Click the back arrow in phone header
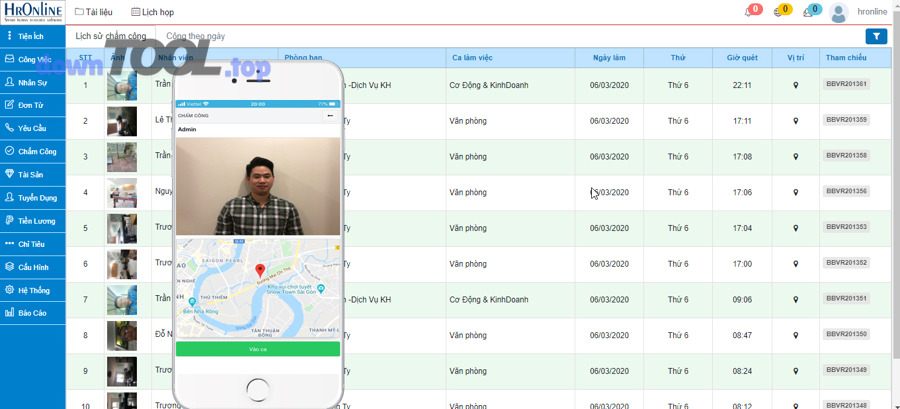The height and width of the screenshot is (409, 900). tap(330, 116)
